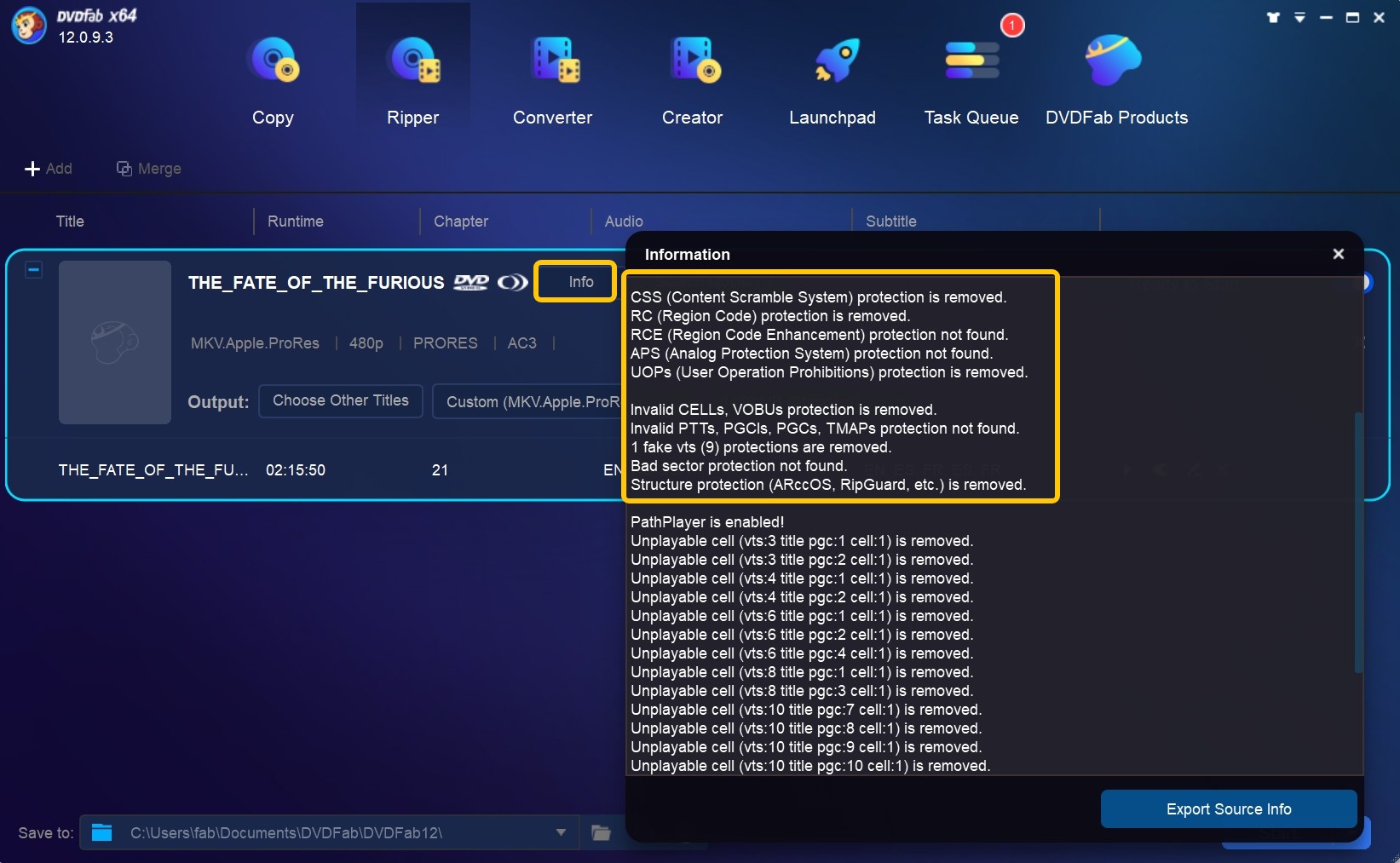Close the Information dialog

(x=1339, y=254)
